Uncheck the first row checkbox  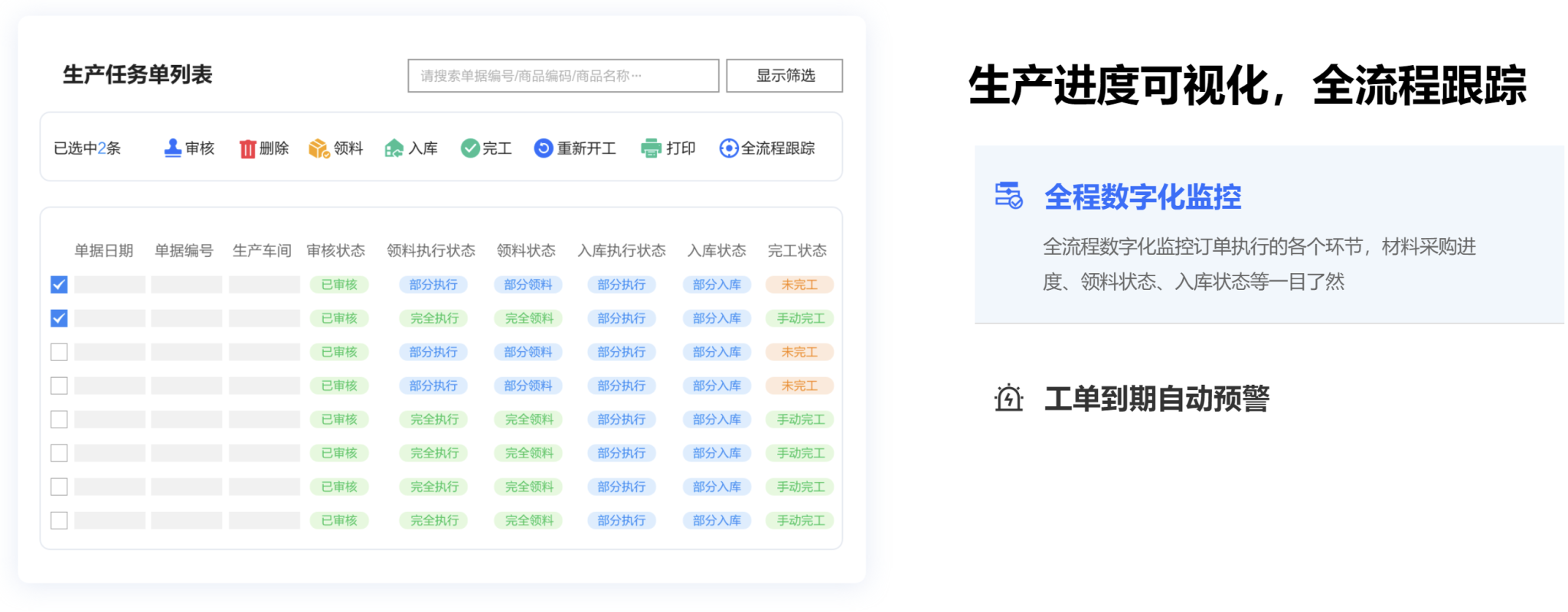pos(59,285)
